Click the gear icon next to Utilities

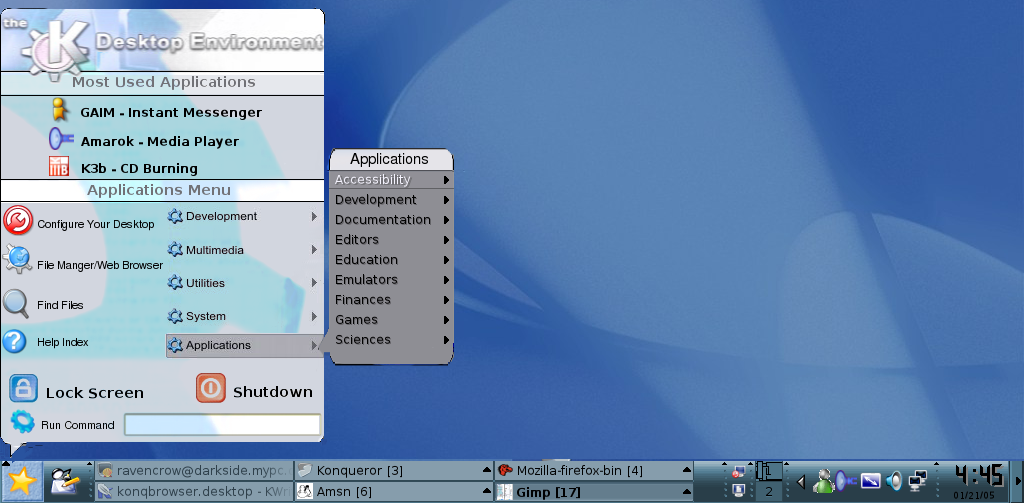click(174, 282)
